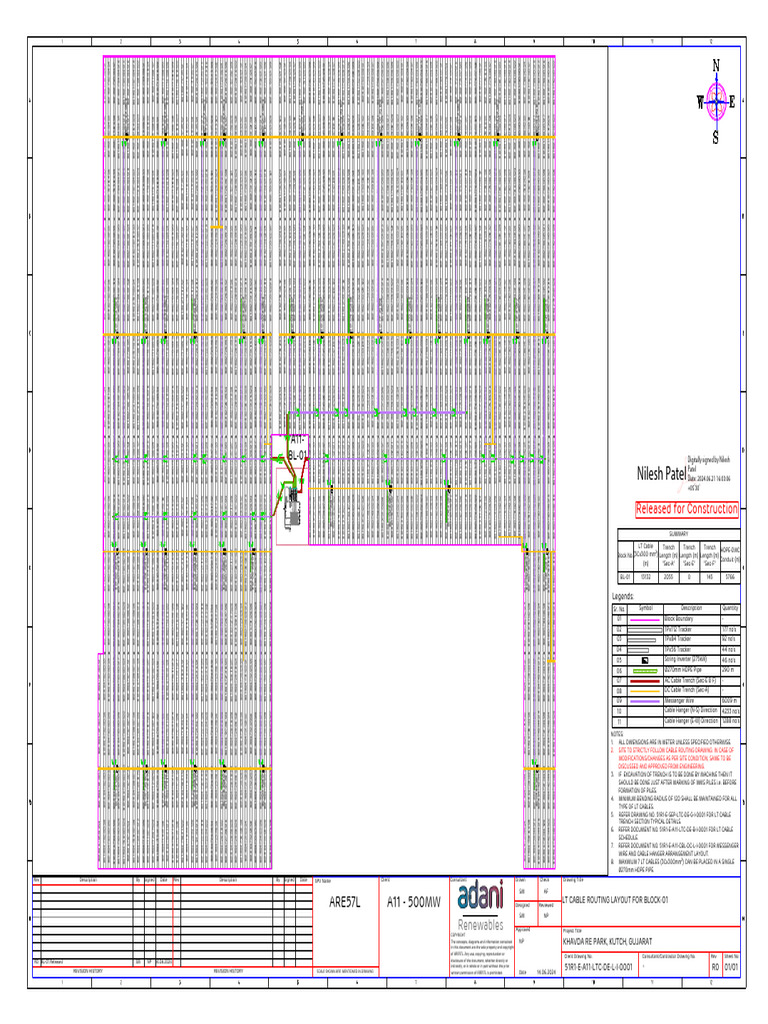Click left REVISION HISTORY label
The width and height of the screenshot is (768, 1024).
click(x=88, y=971)
